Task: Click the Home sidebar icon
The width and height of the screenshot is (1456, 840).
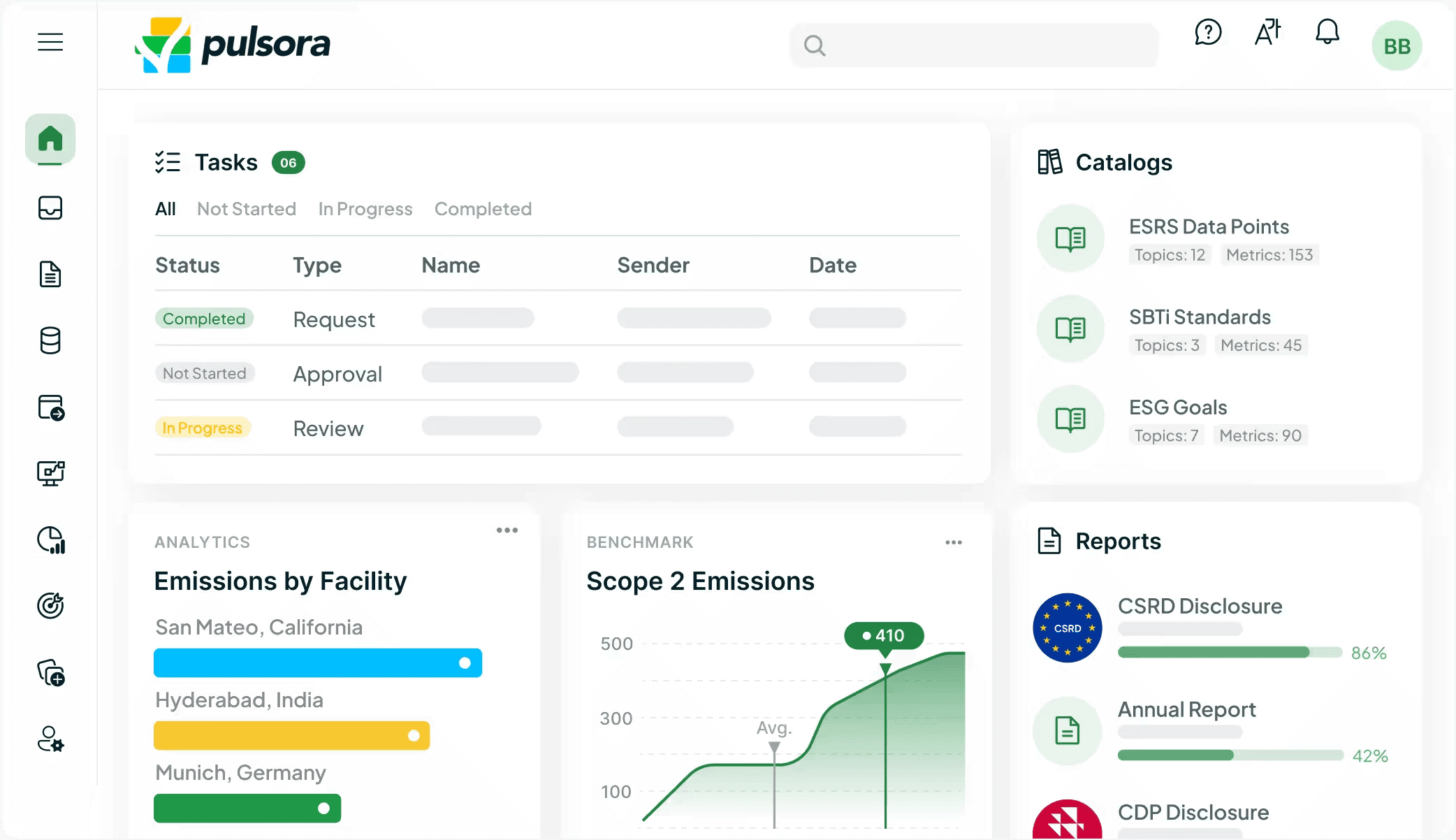Action: (50, 138)
